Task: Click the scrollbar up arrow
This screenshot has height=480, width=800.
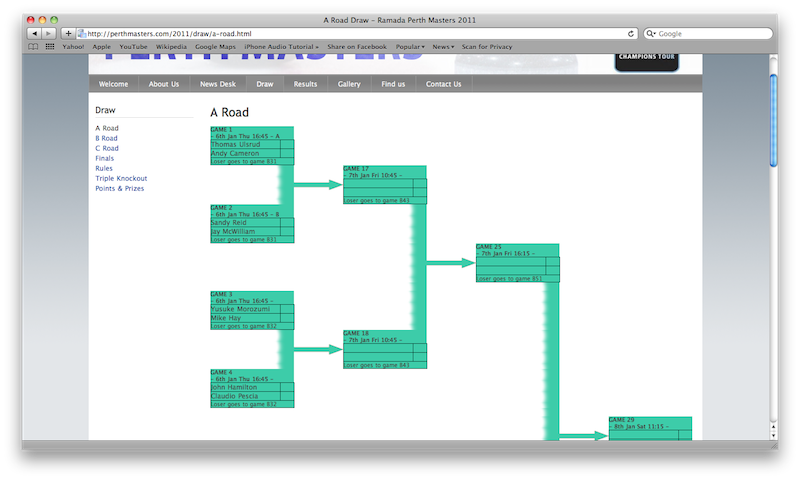Action: click(x=773, y=426)
